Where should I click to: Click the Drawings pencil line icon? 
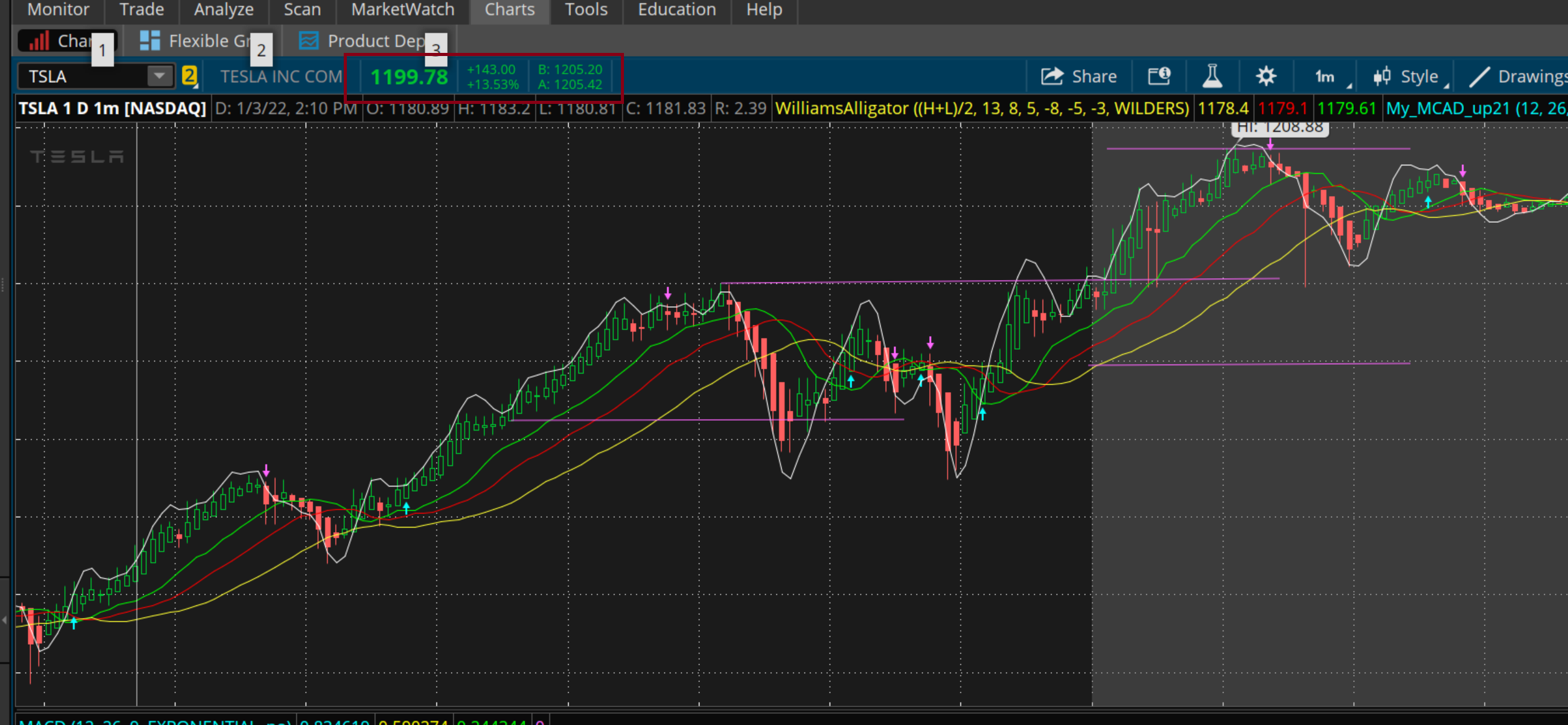click(1479, 77)
